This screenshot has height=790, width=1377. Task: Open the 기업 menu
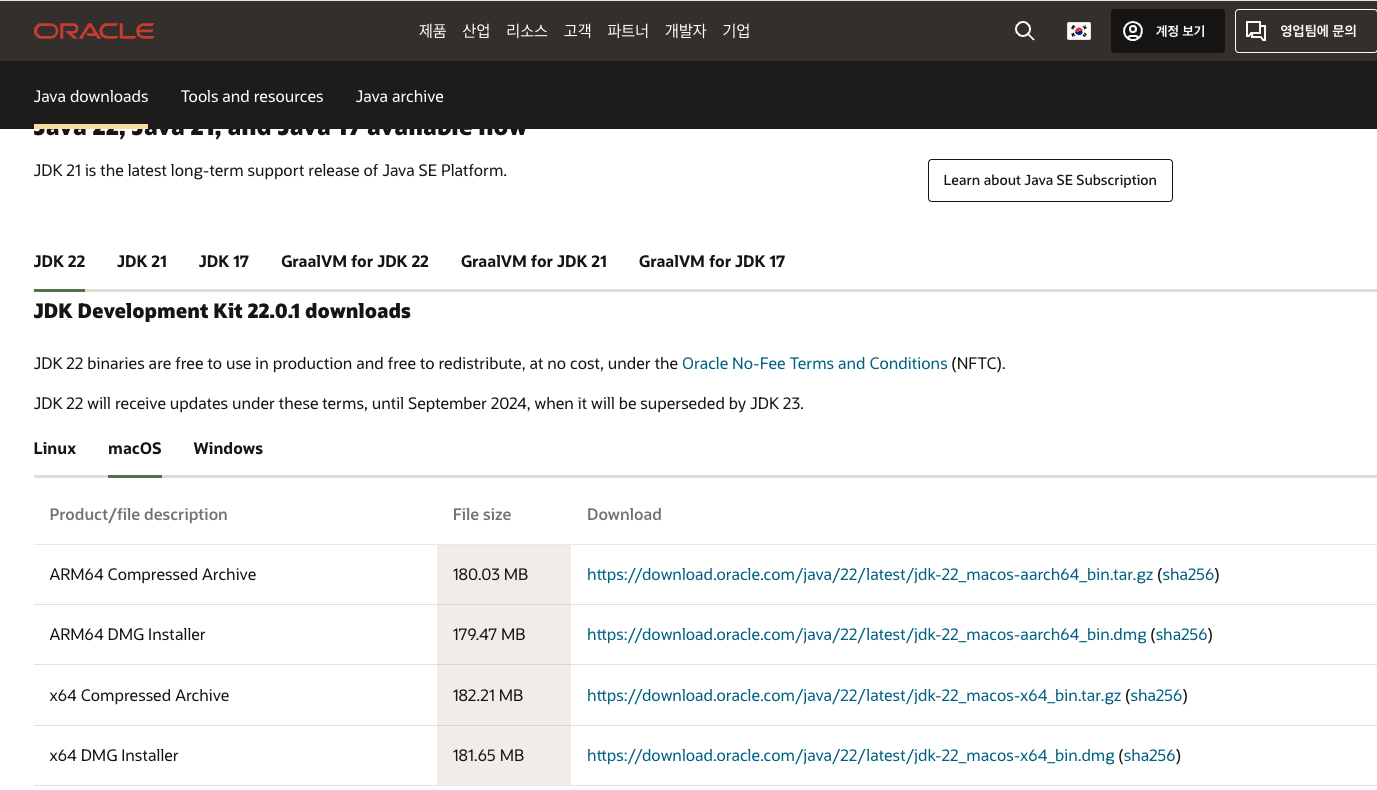coord(736,31)
